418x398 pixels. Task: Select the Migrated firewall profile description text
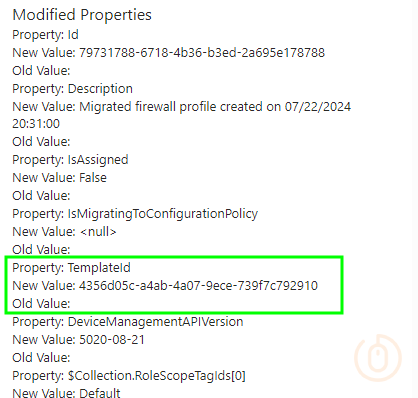(x=215, y=107)
